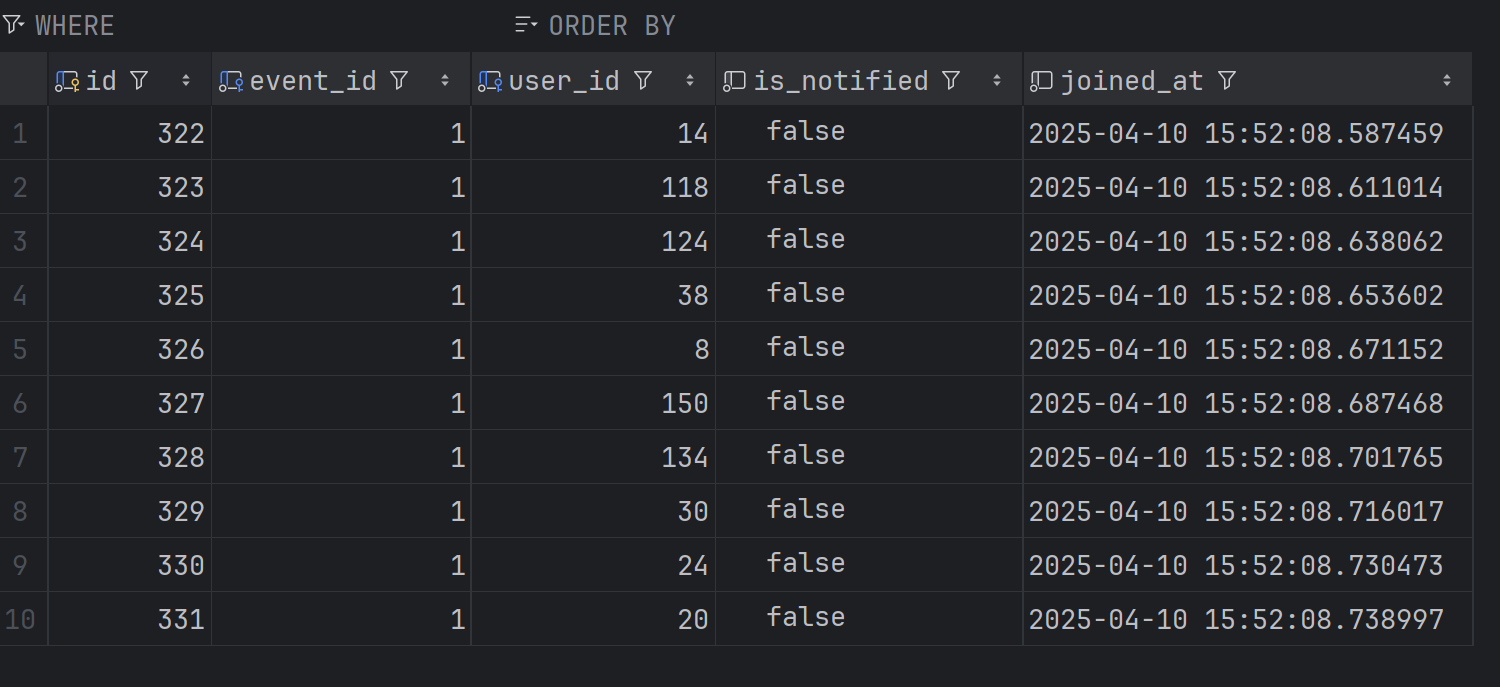Toggle sort arrows on is_notified column
This screenshot has width=1500, height=687.
click(997, 81)
